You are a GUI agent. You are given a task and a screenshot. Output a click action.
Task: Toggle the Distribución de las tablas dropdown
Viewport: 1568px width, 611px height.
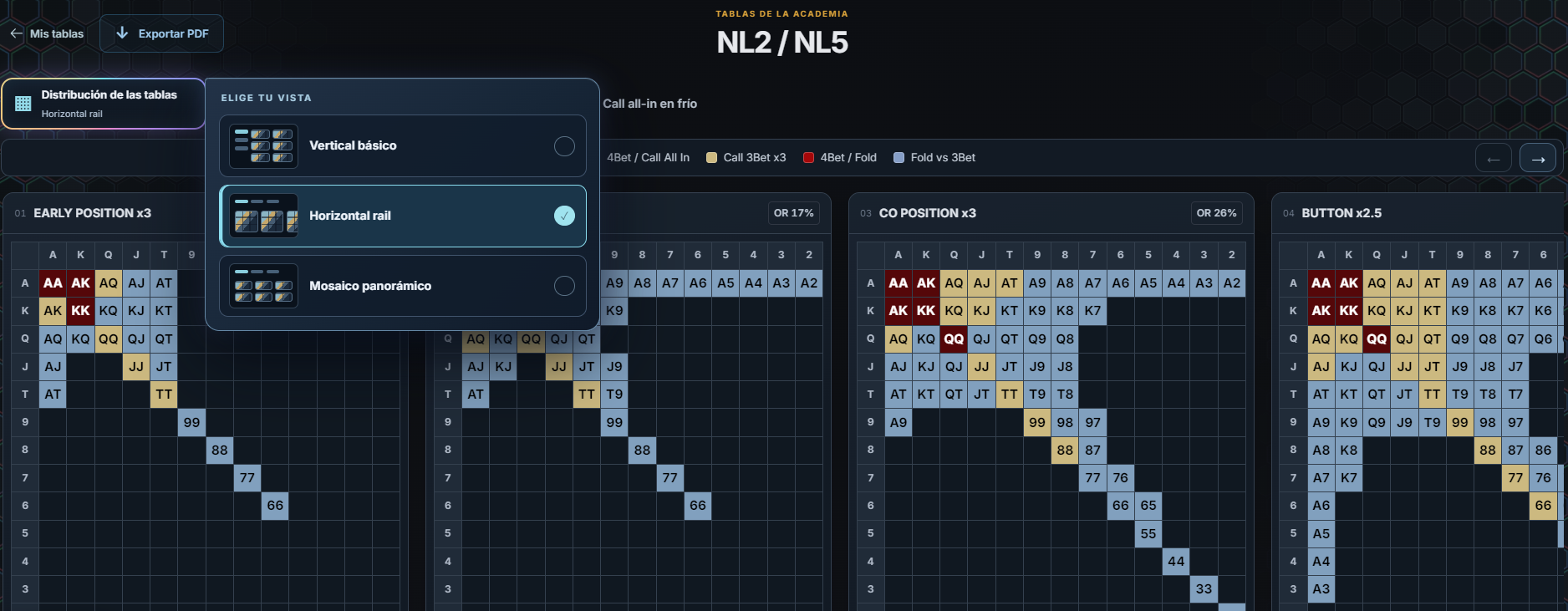click(x=104, y=104)
